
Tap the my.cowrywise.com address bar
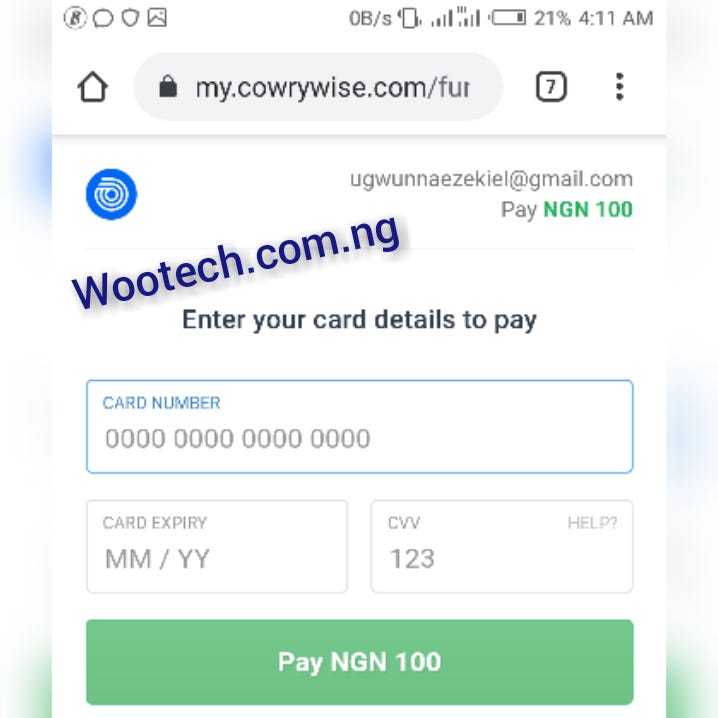click(x=318, y=87)
